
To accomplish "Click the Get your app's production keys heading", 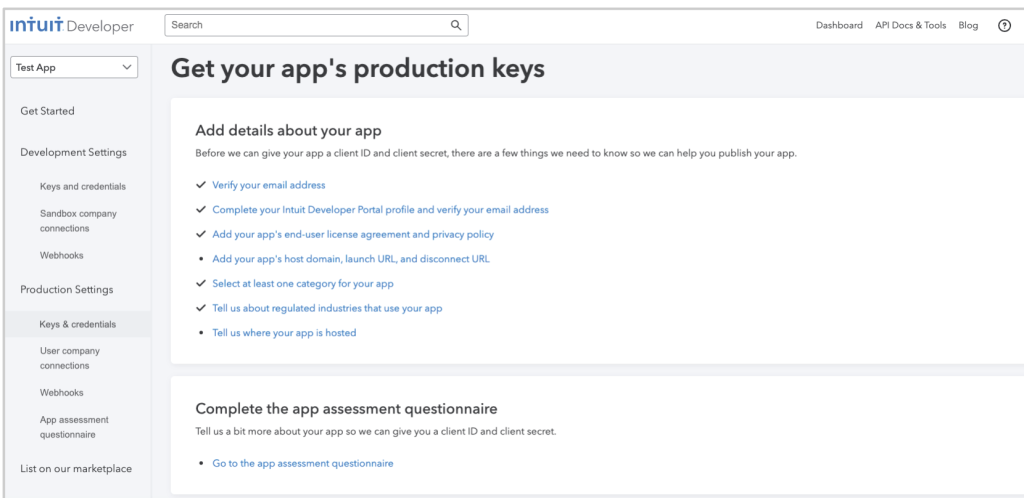I will pos(357,69).
